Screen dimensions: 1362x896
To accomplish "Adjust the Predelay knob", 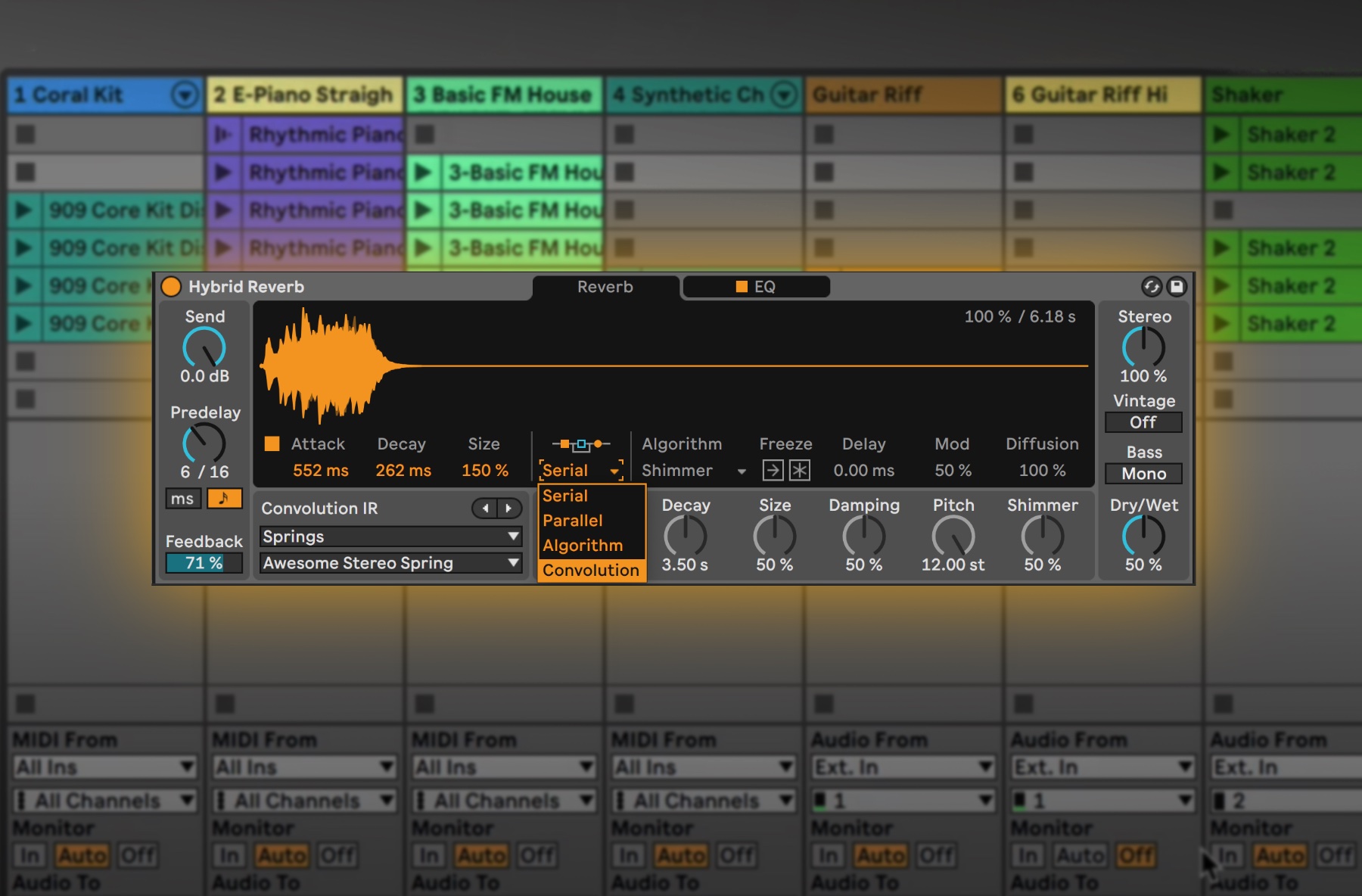I will coord(204,443).
